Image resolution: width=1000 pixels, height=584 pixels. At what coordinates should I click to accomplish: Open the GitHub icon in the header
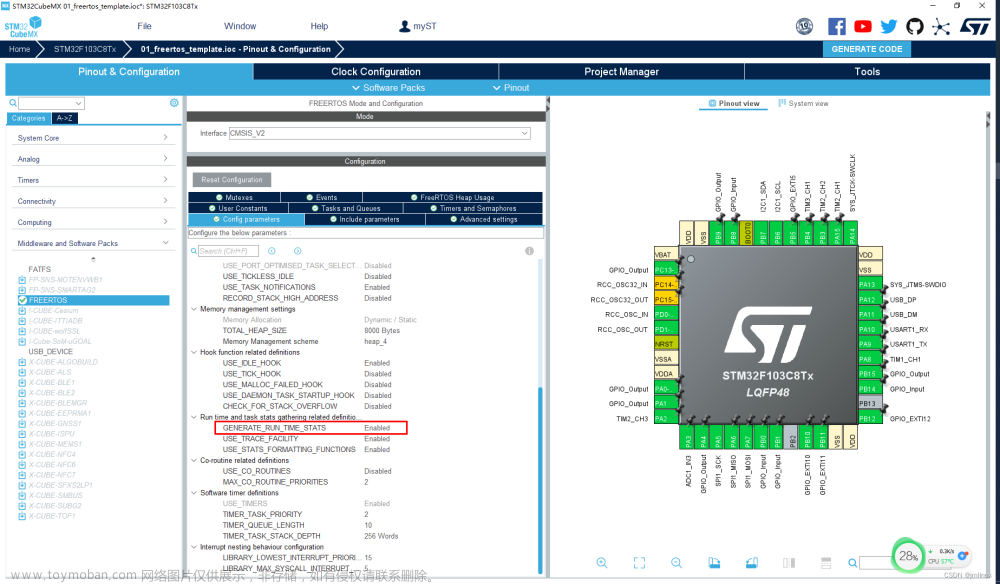pyautogui.click(x=915, y=26)
